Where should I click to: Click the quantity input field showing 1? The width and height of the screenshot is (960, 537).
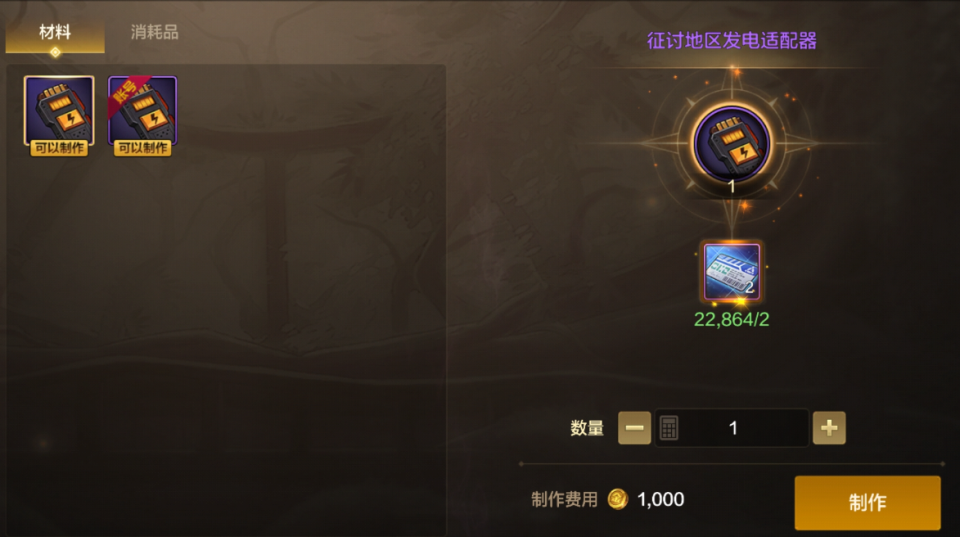click(x=732, y=427)
